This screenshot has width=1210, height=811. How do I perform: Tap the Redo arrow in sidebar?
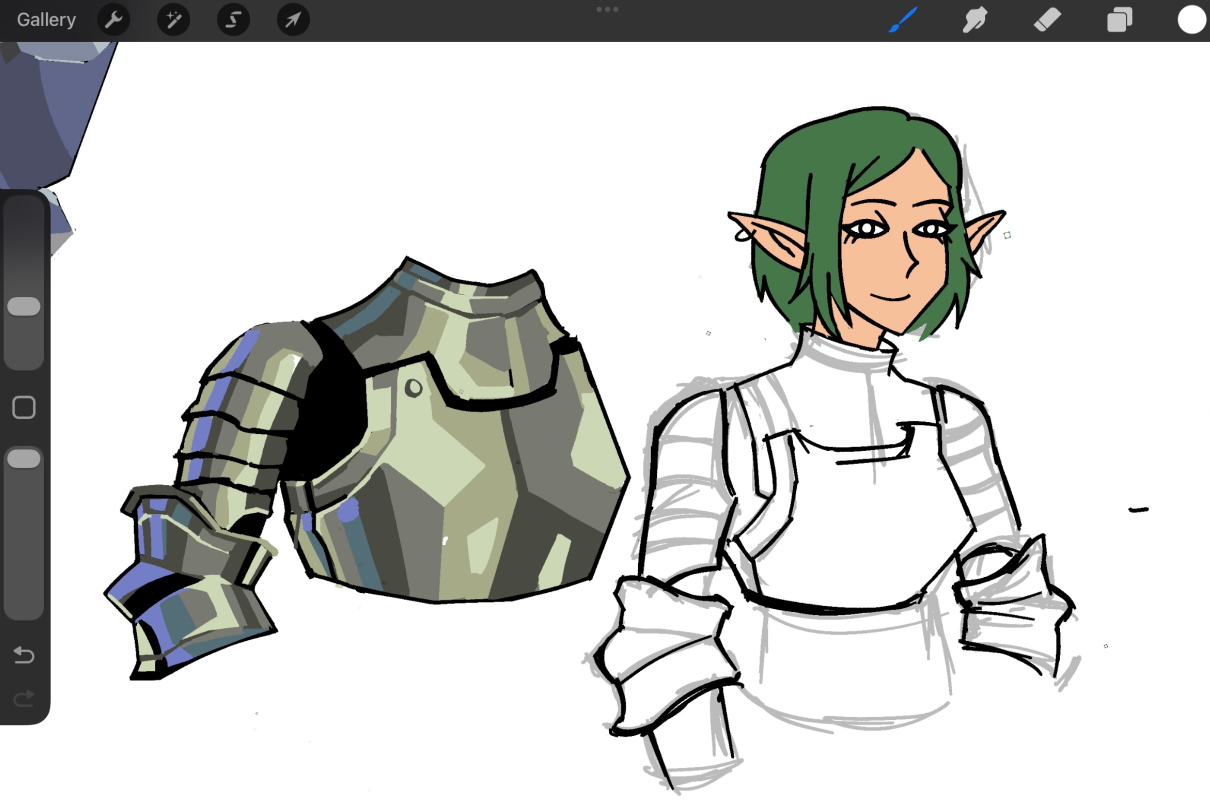[24, 697]
